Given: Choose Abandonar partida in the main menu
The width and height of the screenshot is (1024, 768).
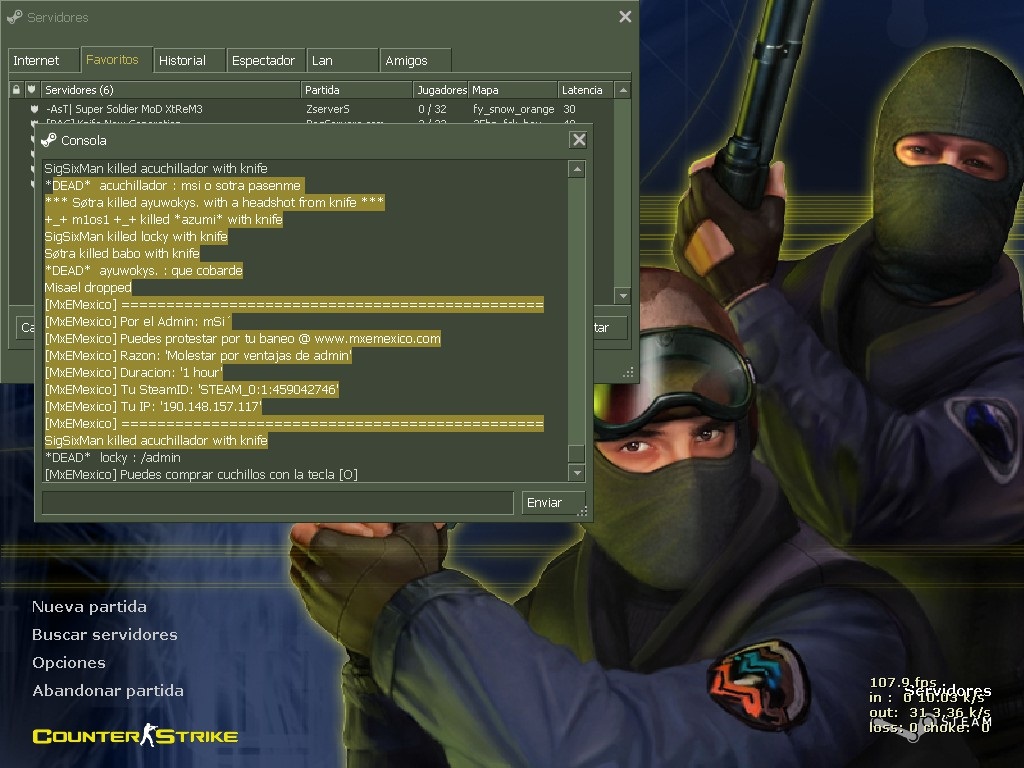Looking at the screenshot, I should [108, 691].
